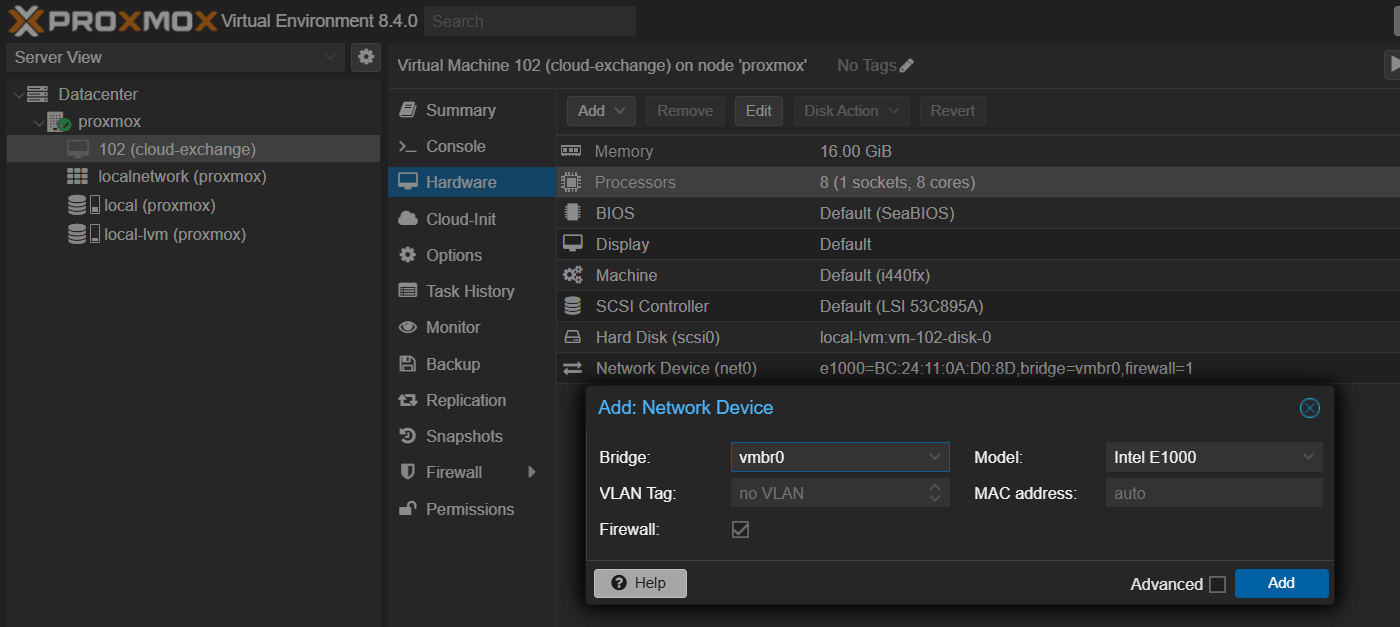This screenshot has width=1400, height=627.
Task: Click the localnetwork grid icon
Action: coord(78,176)
